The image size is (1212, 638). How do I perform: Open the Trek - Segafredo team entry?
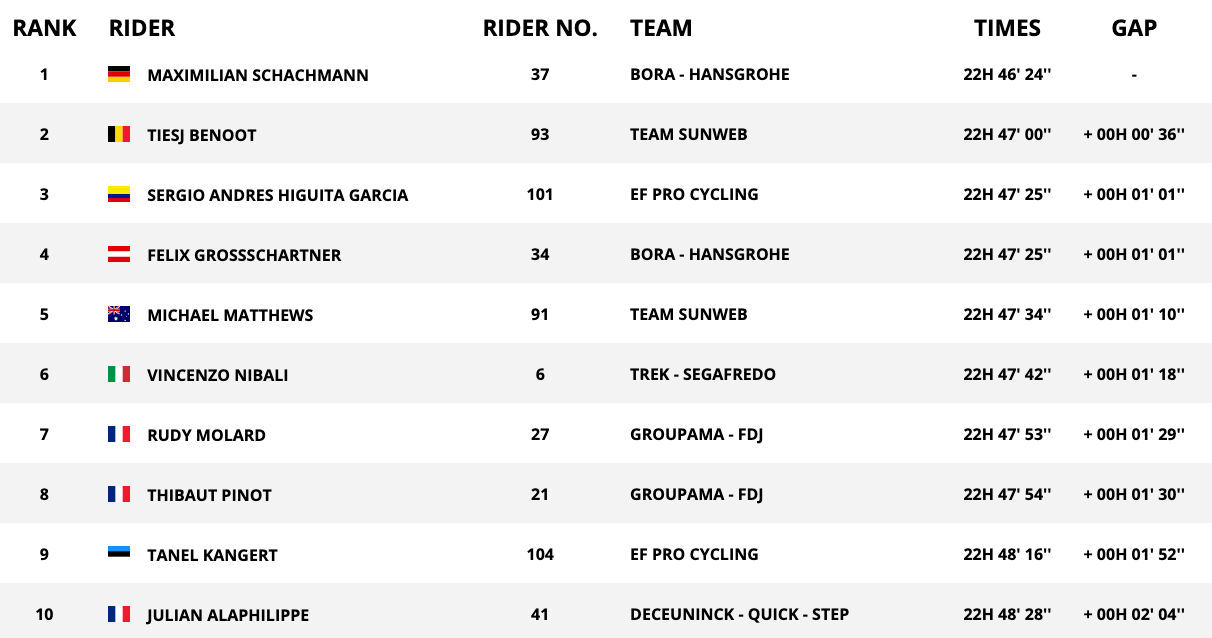[702, 374]
